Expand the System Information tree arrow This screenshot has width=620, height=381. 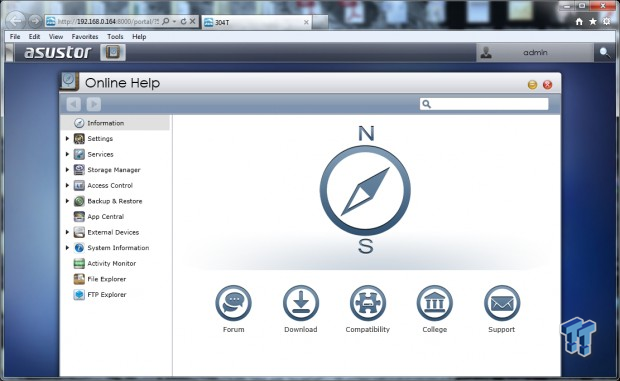[67, 248]
